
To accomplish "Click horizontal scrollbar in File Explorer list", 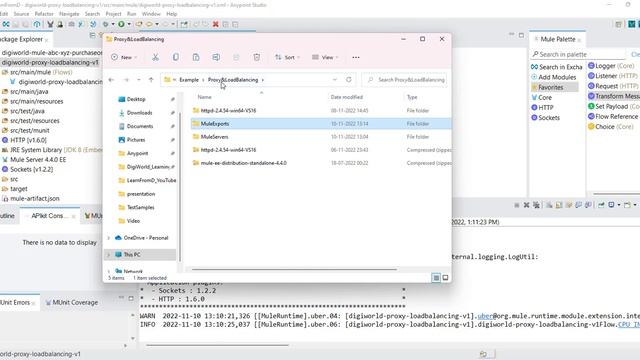I will point(294,269).
